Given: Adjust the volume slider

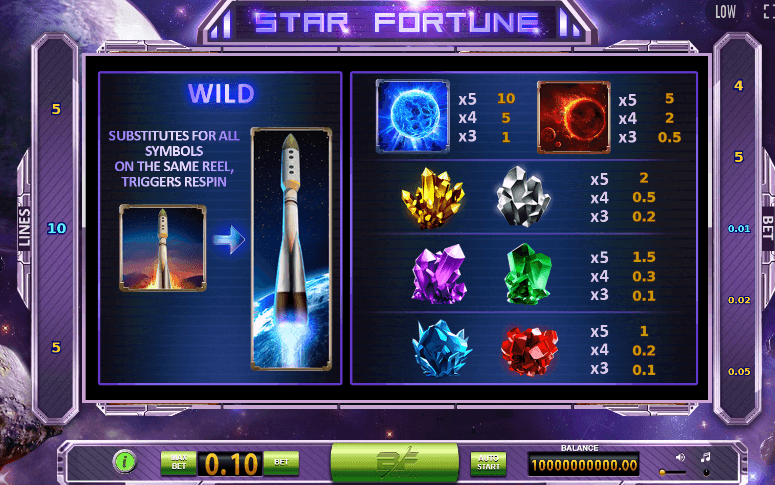Looking at the screenshot, I should coord(673,473).
